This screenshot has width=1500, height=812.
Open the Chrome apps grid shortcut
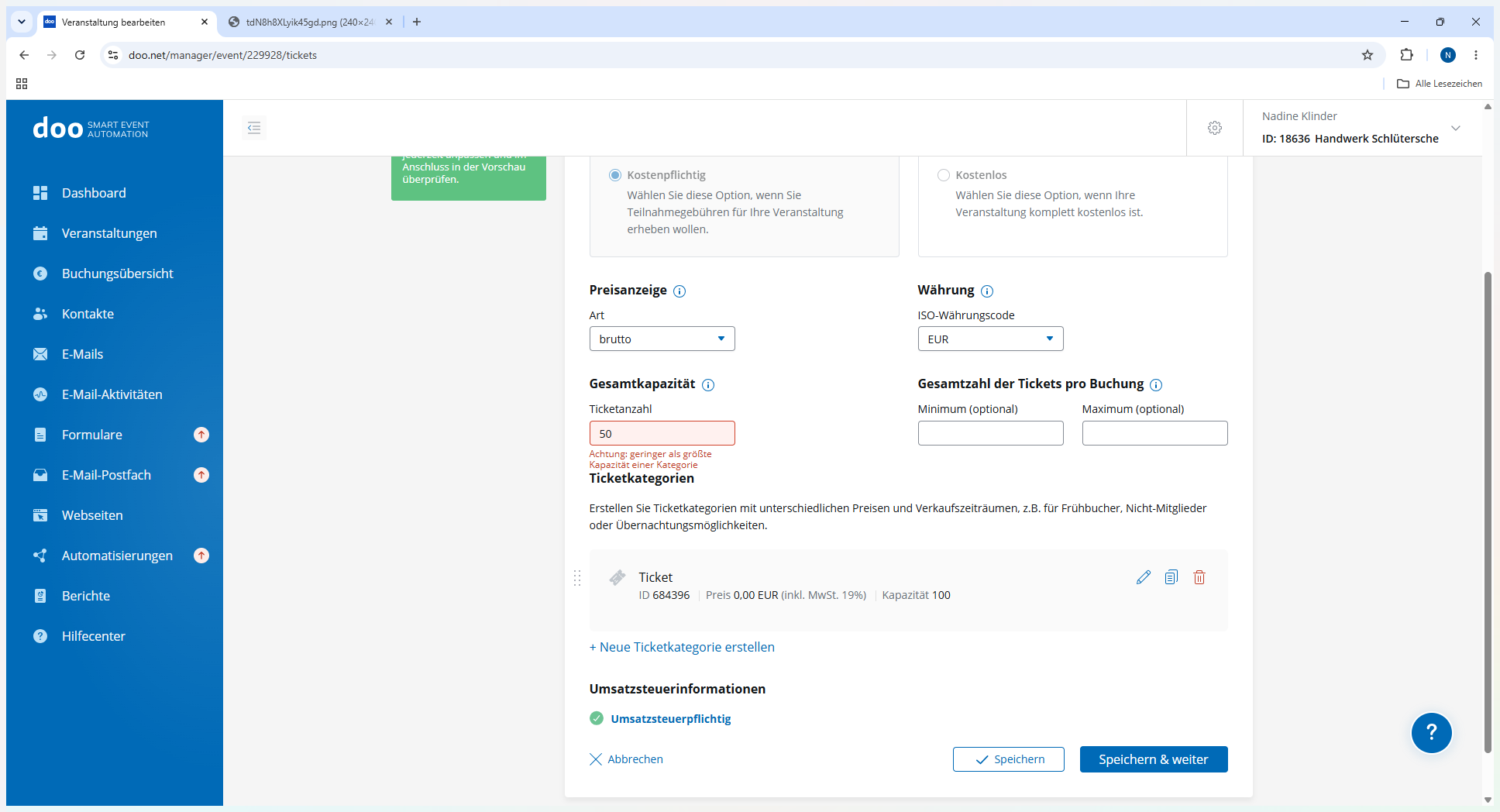[x=22, y=84]
